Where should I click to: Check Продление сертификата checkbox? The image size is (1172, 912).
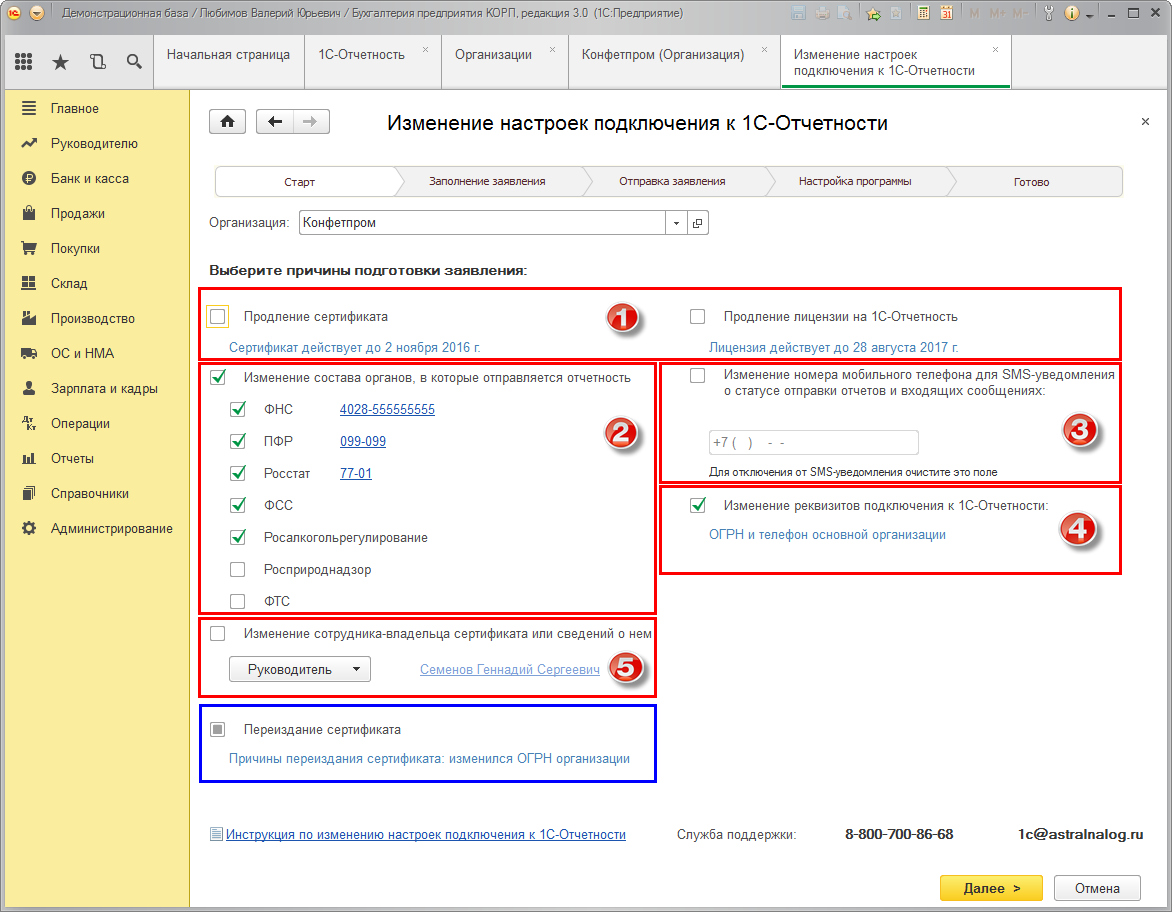[218, 316]
